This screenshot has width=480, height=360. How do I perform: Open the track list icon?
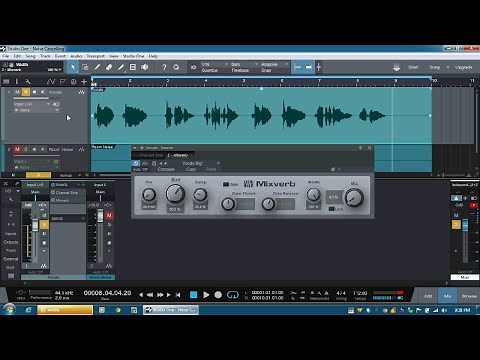pos(6,81)
